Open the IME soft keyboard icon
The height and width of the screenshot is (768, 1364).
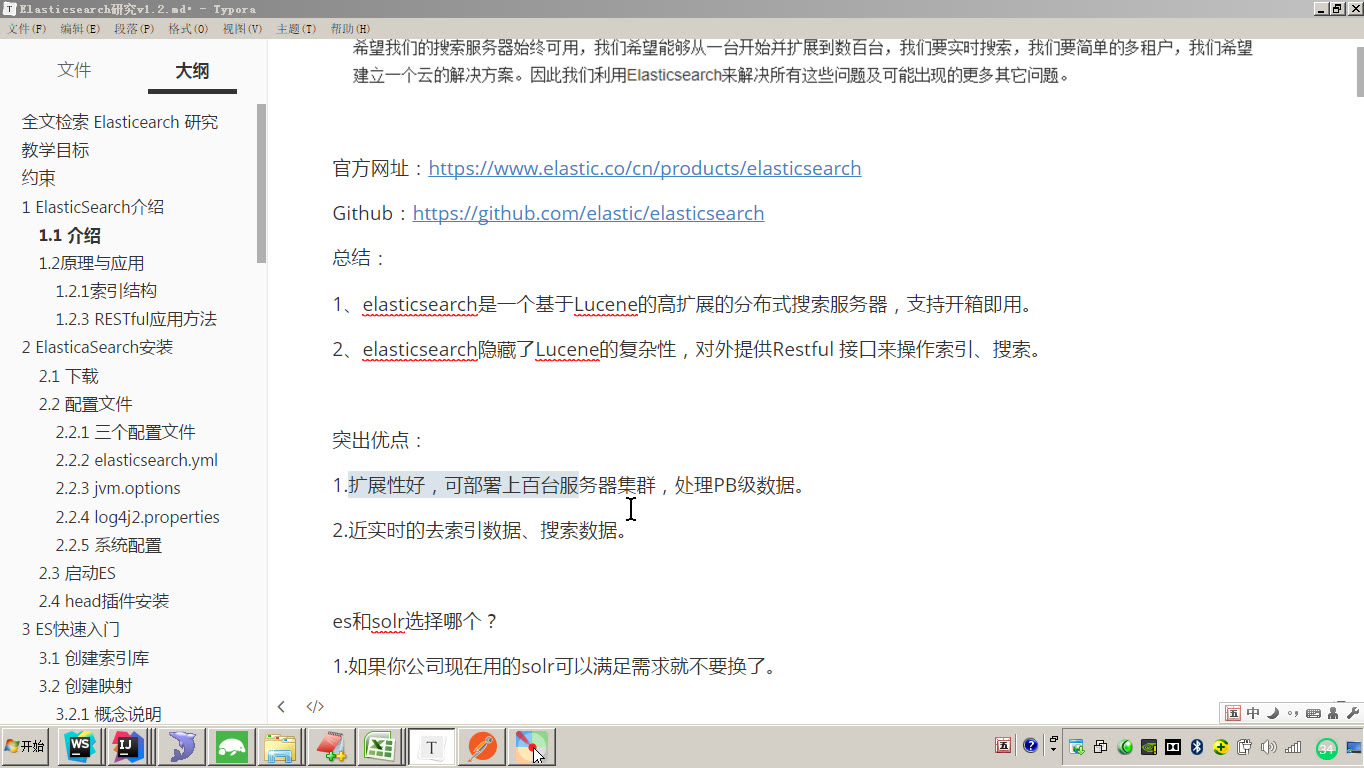1313,713
